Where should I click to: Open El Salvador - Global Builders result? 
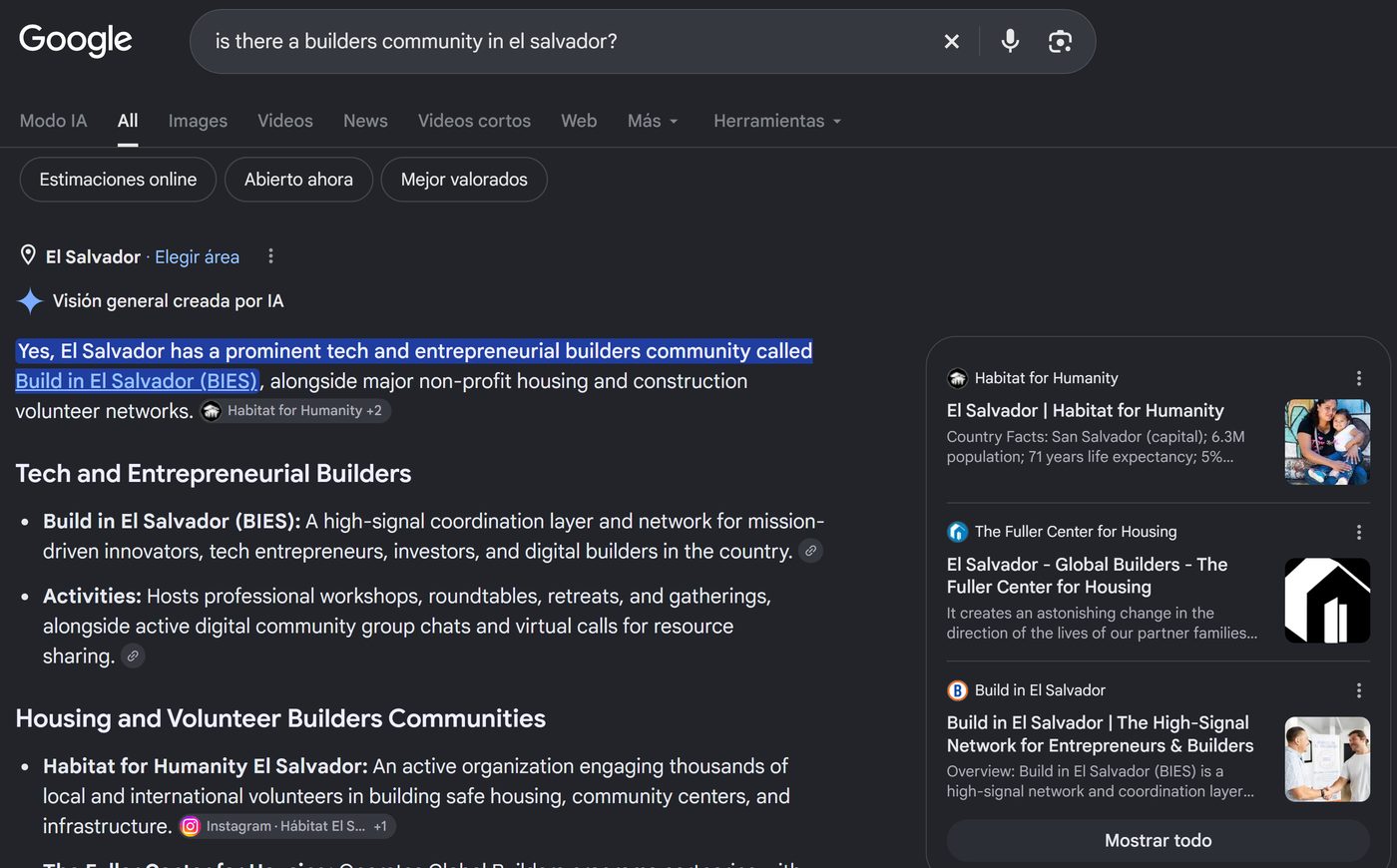(x=1087, y=576)
